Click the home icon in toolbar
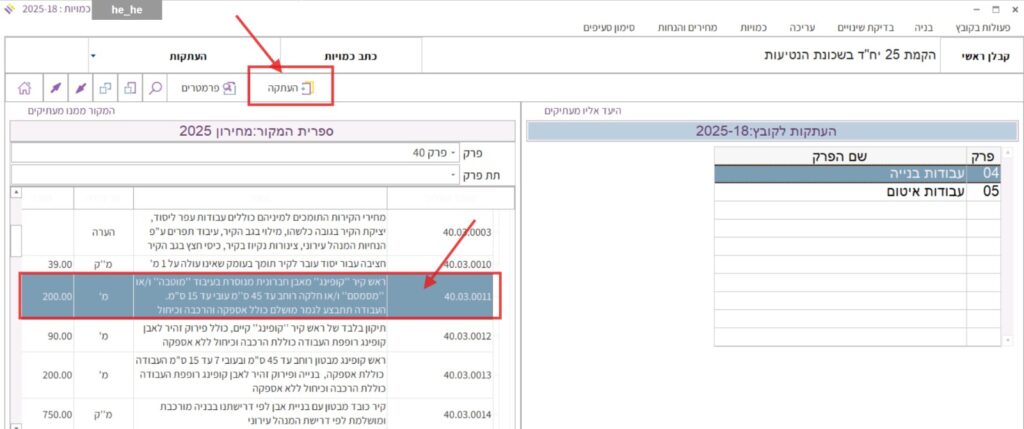 tap(24, 88)
